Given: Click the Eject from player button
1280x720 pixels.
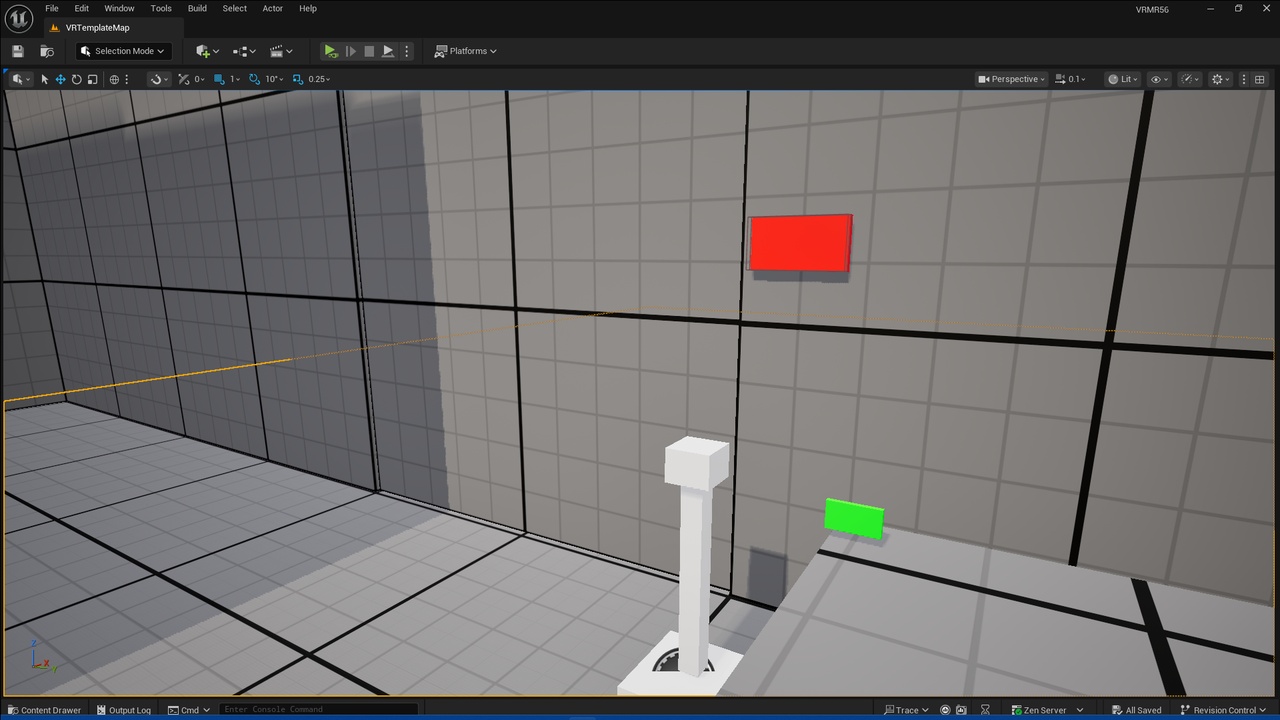Looking at the screenshot, I should pyautogui.click(x=388, y=51).
